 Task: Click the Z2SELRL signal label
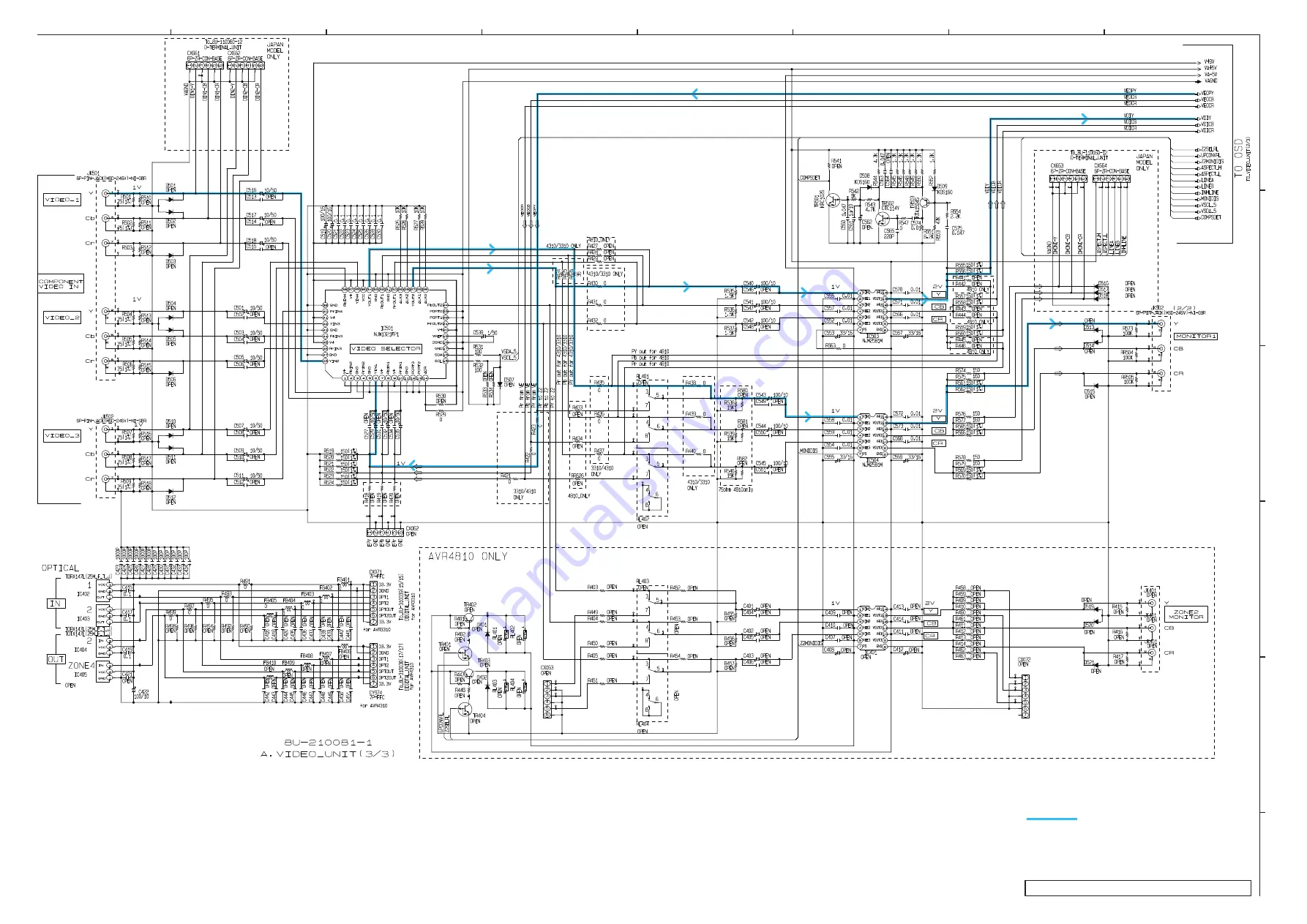1210,149
